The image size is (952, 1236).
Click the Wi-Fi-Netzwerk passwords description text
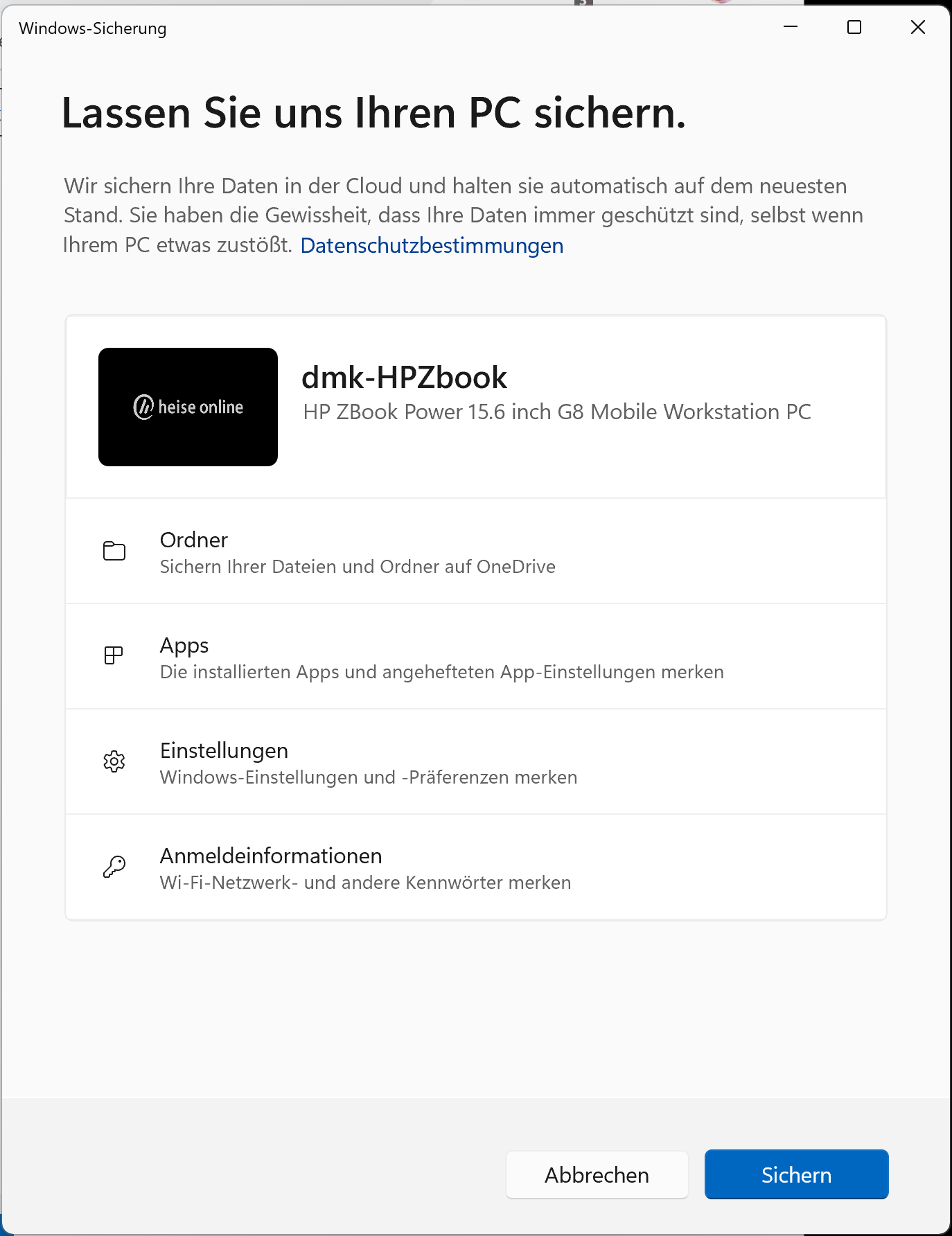click(365, 883)
